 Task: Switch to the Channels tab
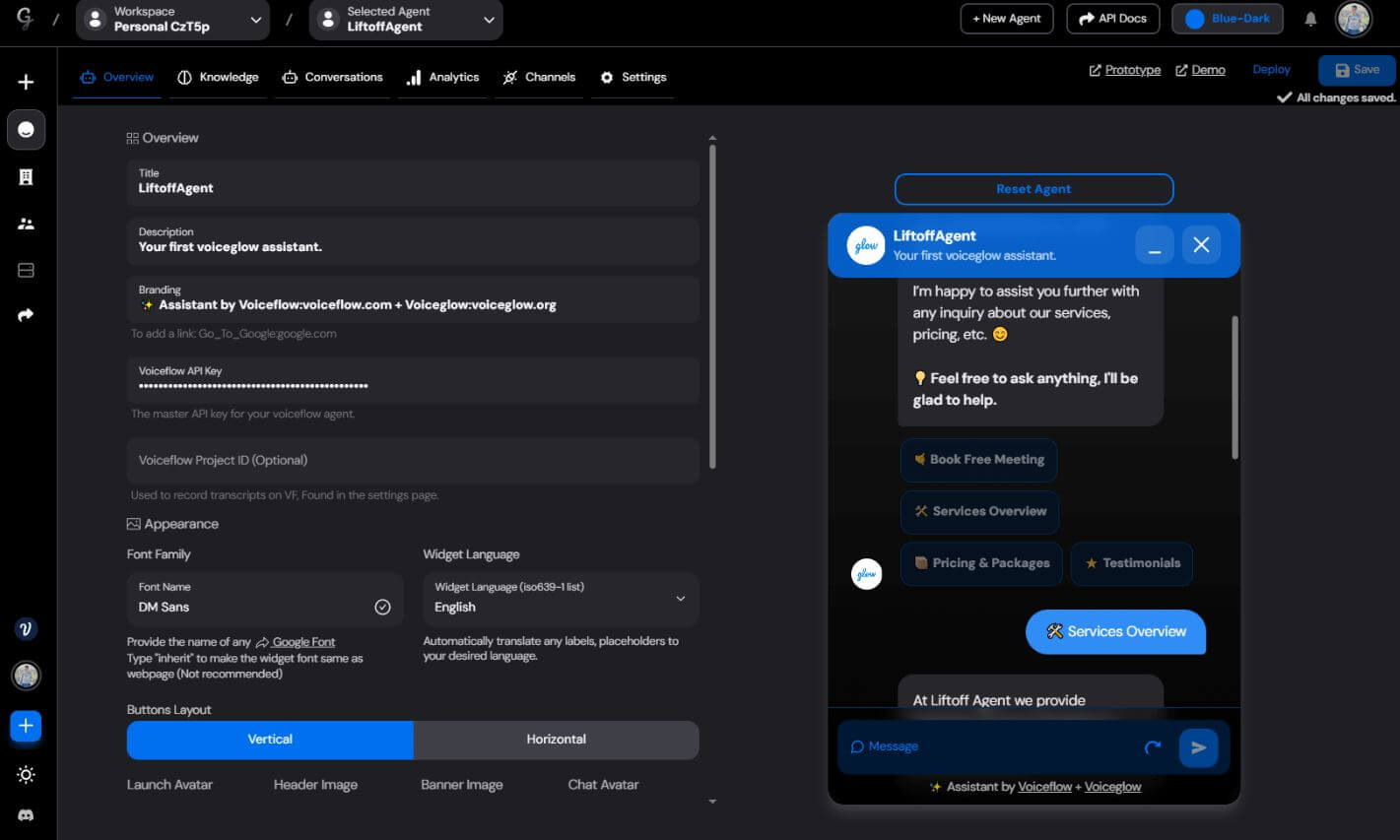(539, 77)
